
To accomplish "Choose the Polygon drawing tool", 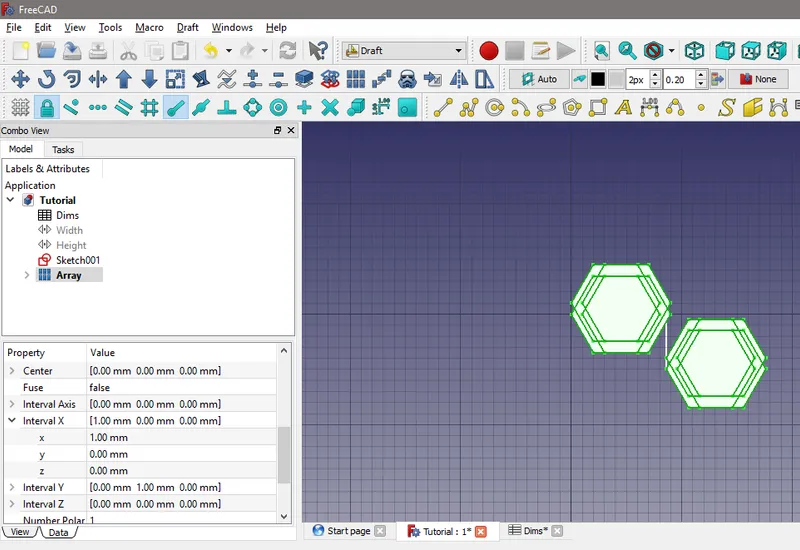I will tap(571, 107).
